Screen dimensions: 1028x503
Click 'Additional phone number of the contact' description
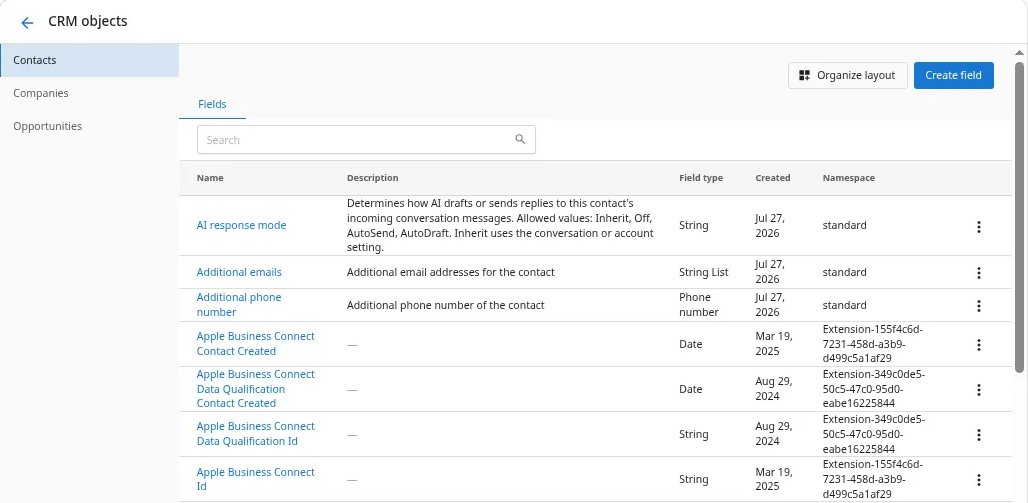(445, 305)
